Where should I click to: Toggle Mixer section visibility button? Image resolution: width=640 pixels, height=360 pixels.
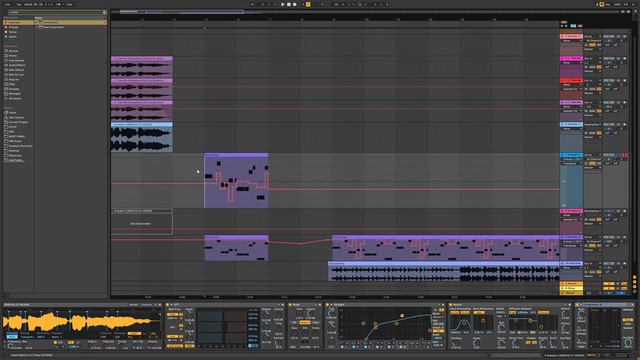click(635, 287)
